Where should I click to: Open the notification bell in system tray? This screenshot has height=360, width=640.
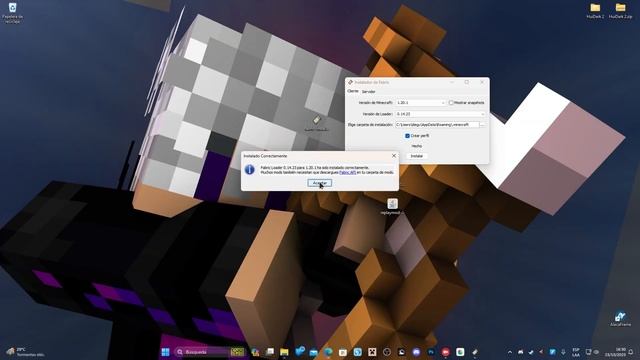coord(631,352)
